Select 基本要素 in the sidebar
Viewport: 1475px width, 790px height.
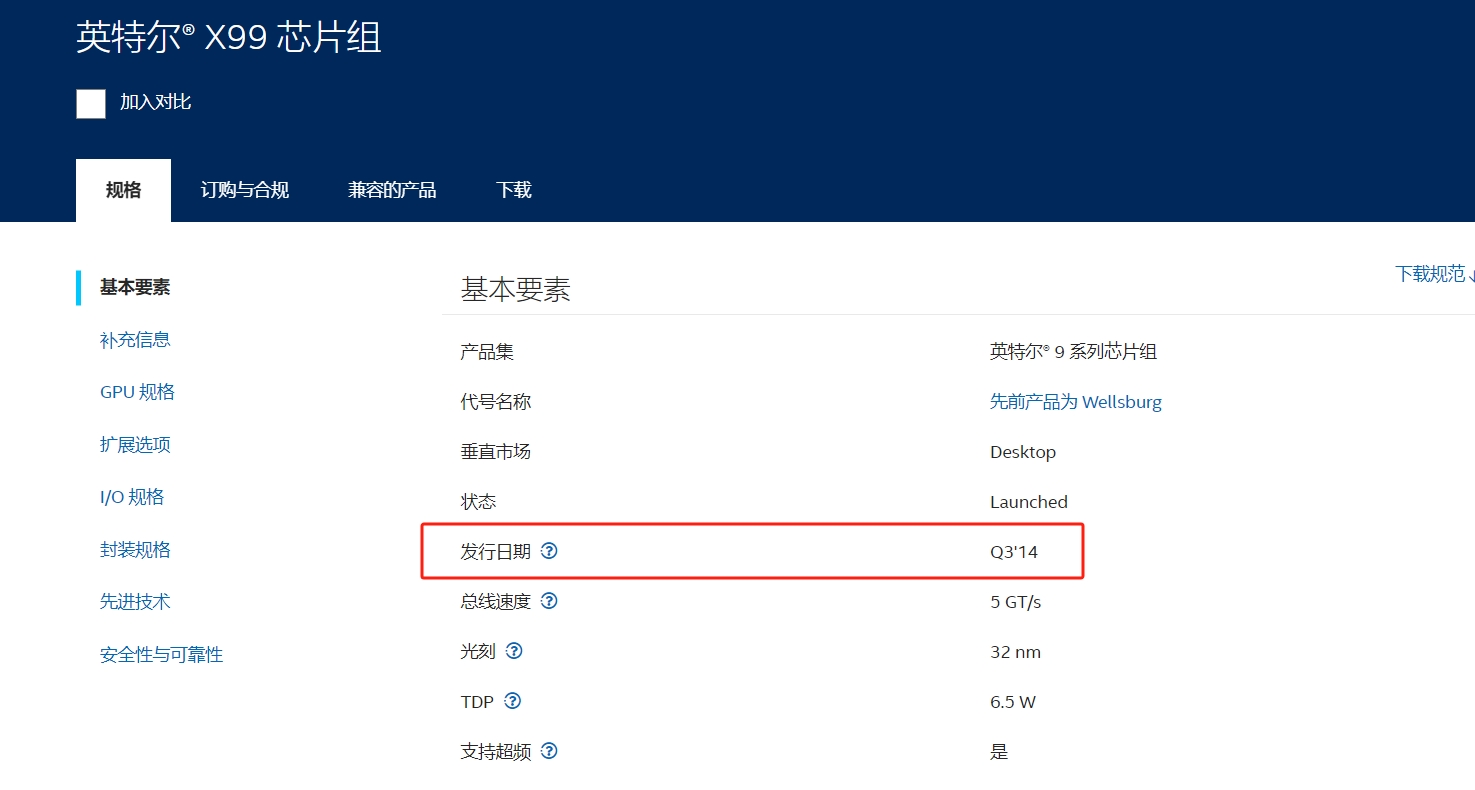click(133, 287)
